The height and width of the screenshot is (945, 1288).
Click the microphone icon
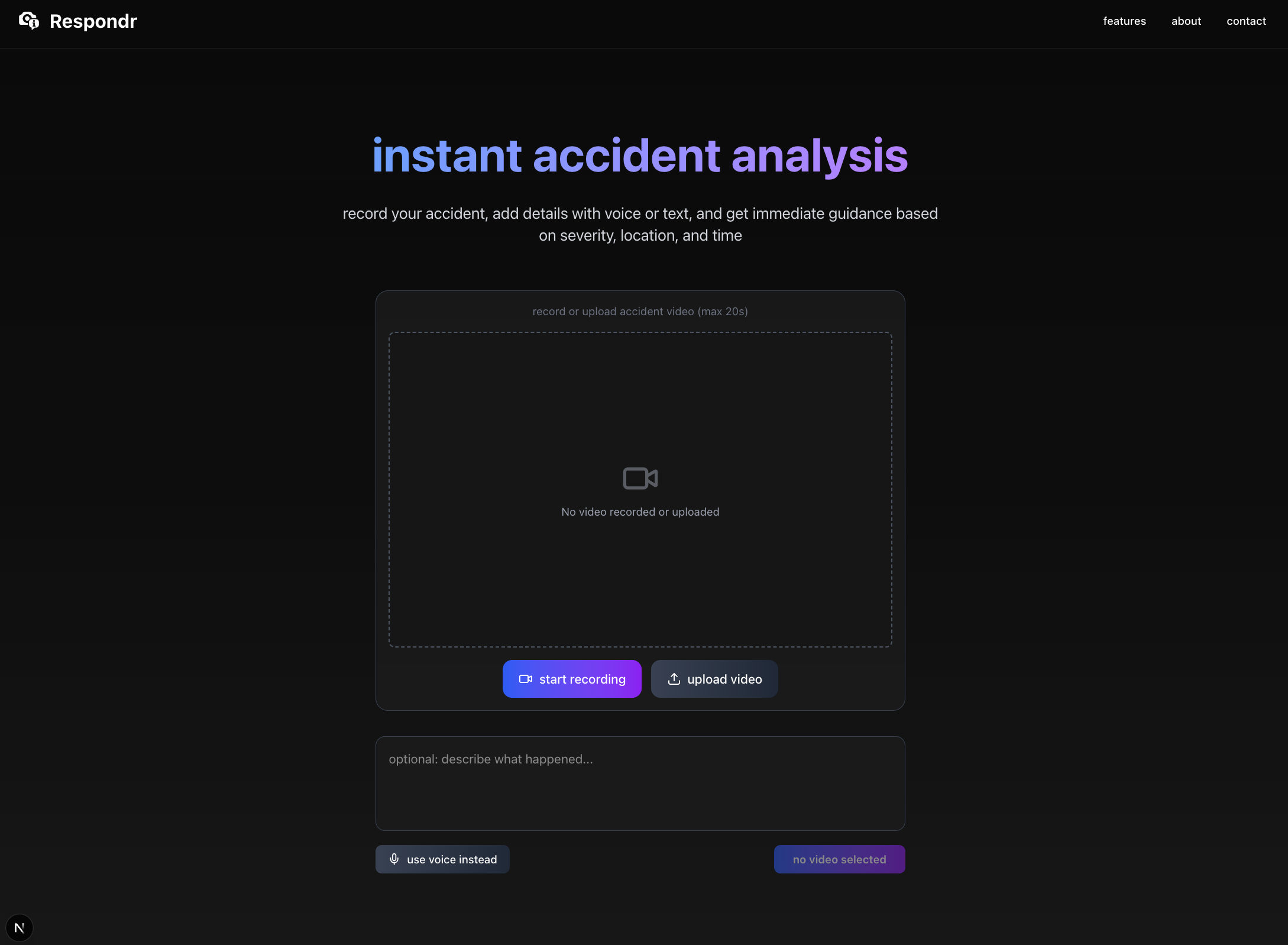[394, 859]
